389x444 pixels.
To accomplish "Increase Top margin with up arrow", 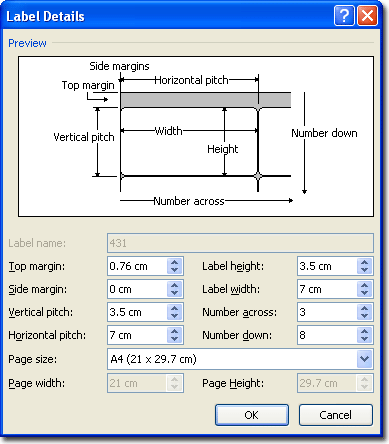I will coord(174,262).
